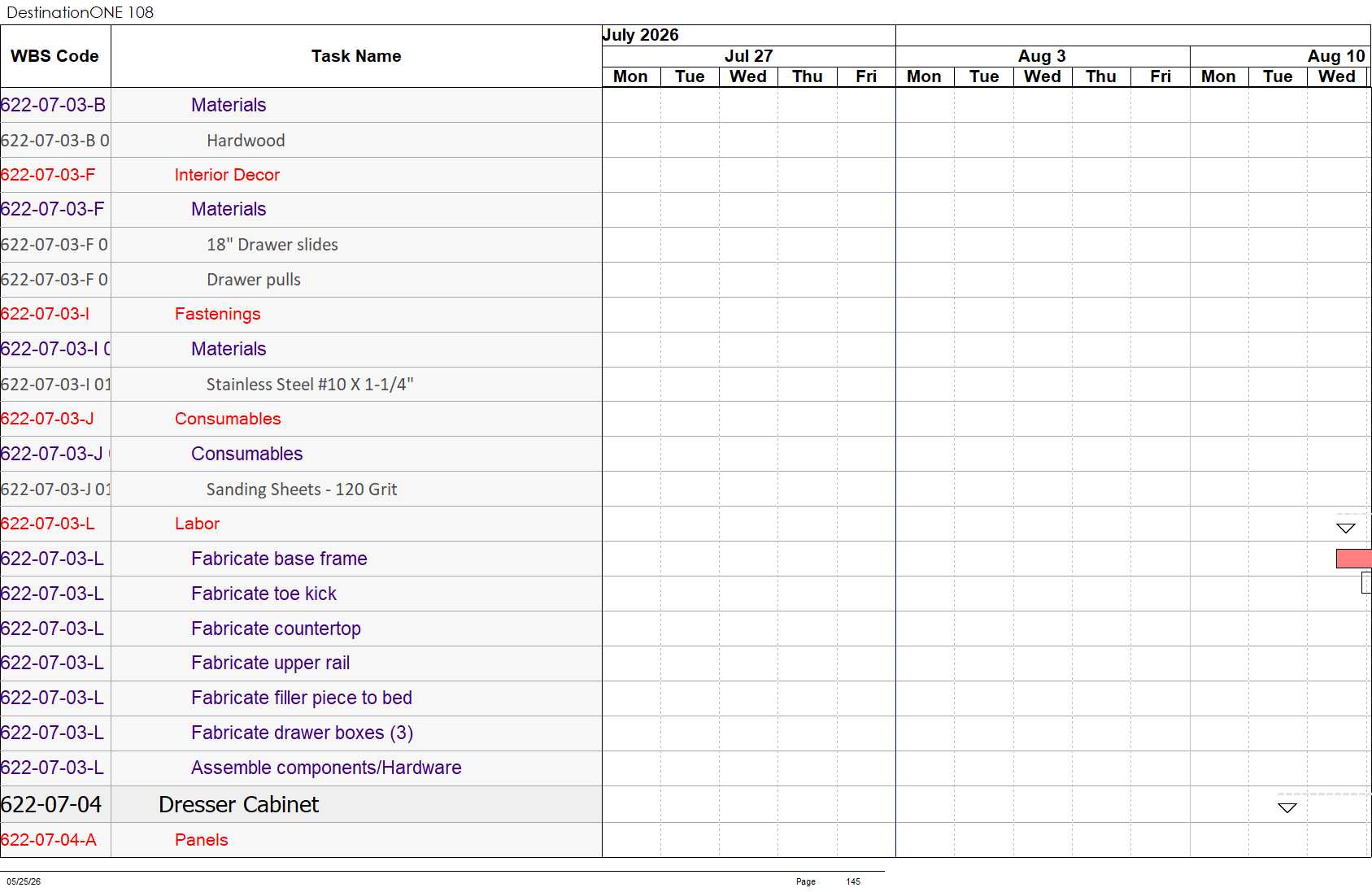This screenshot has height=892, width=1372.
Task: Select Fabricate base frame task name
Action: pos(279,559)
